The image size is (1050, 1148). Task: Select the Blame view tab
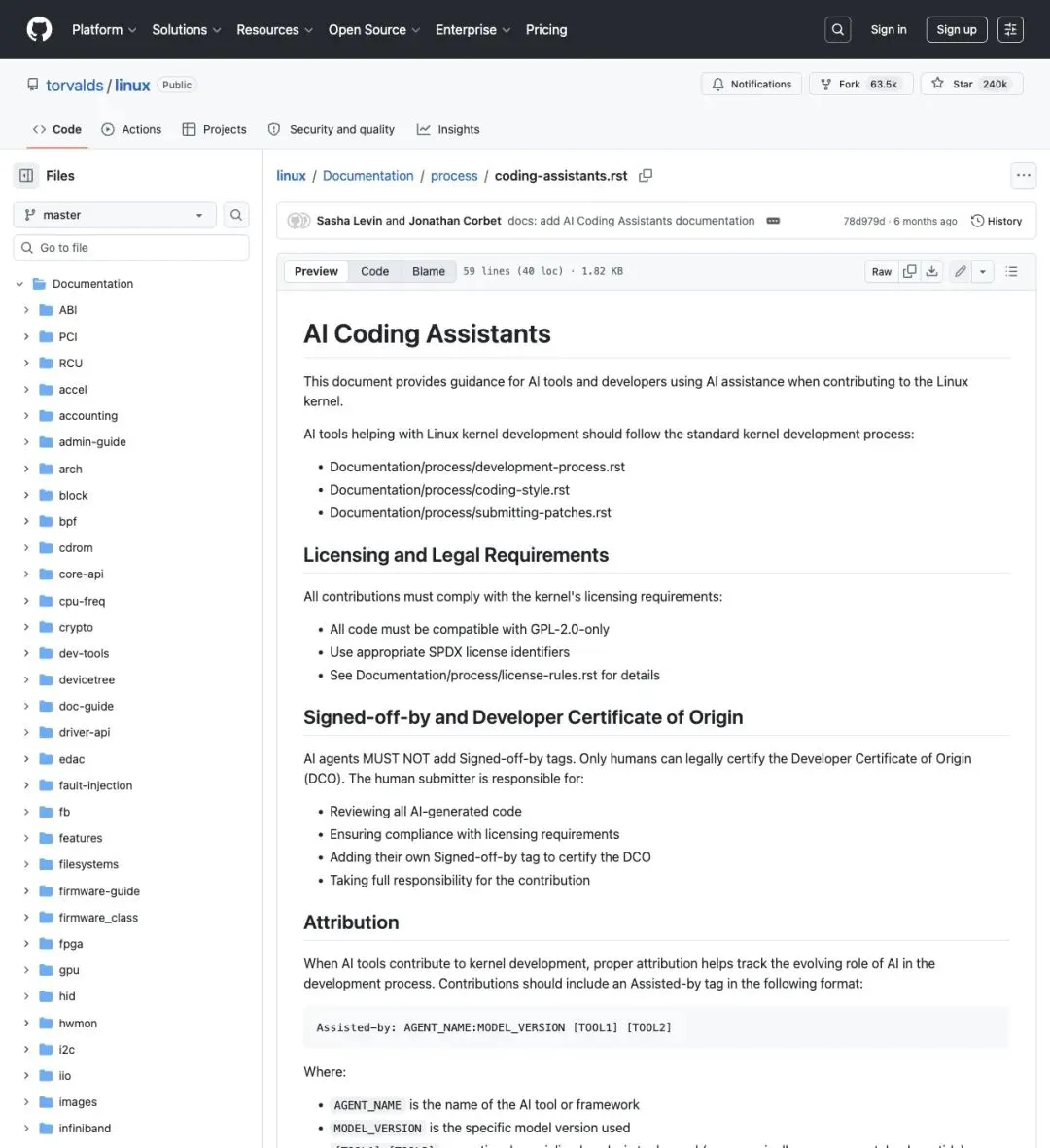pos(429,271)
